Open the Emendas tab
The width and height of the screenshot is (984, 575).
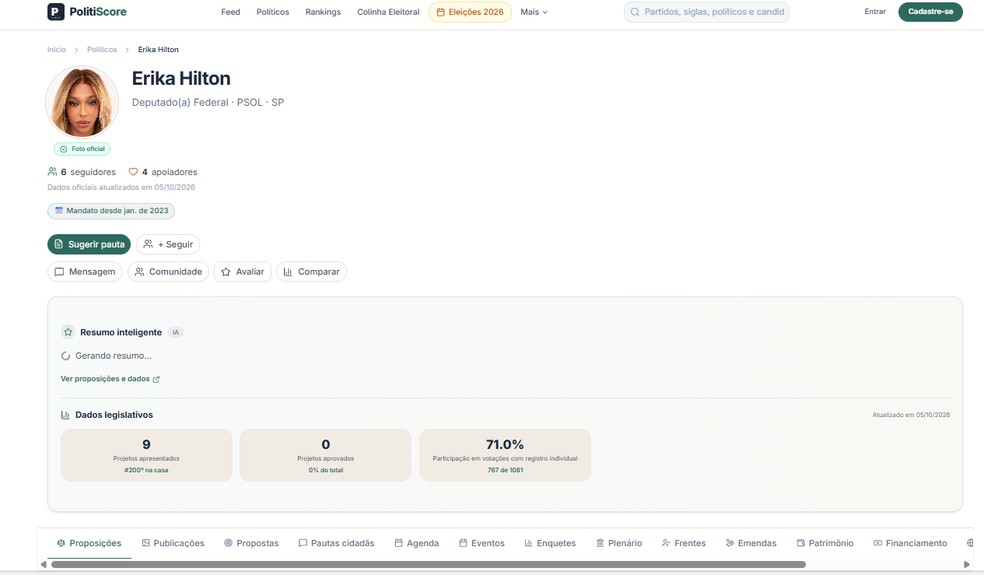751,543
